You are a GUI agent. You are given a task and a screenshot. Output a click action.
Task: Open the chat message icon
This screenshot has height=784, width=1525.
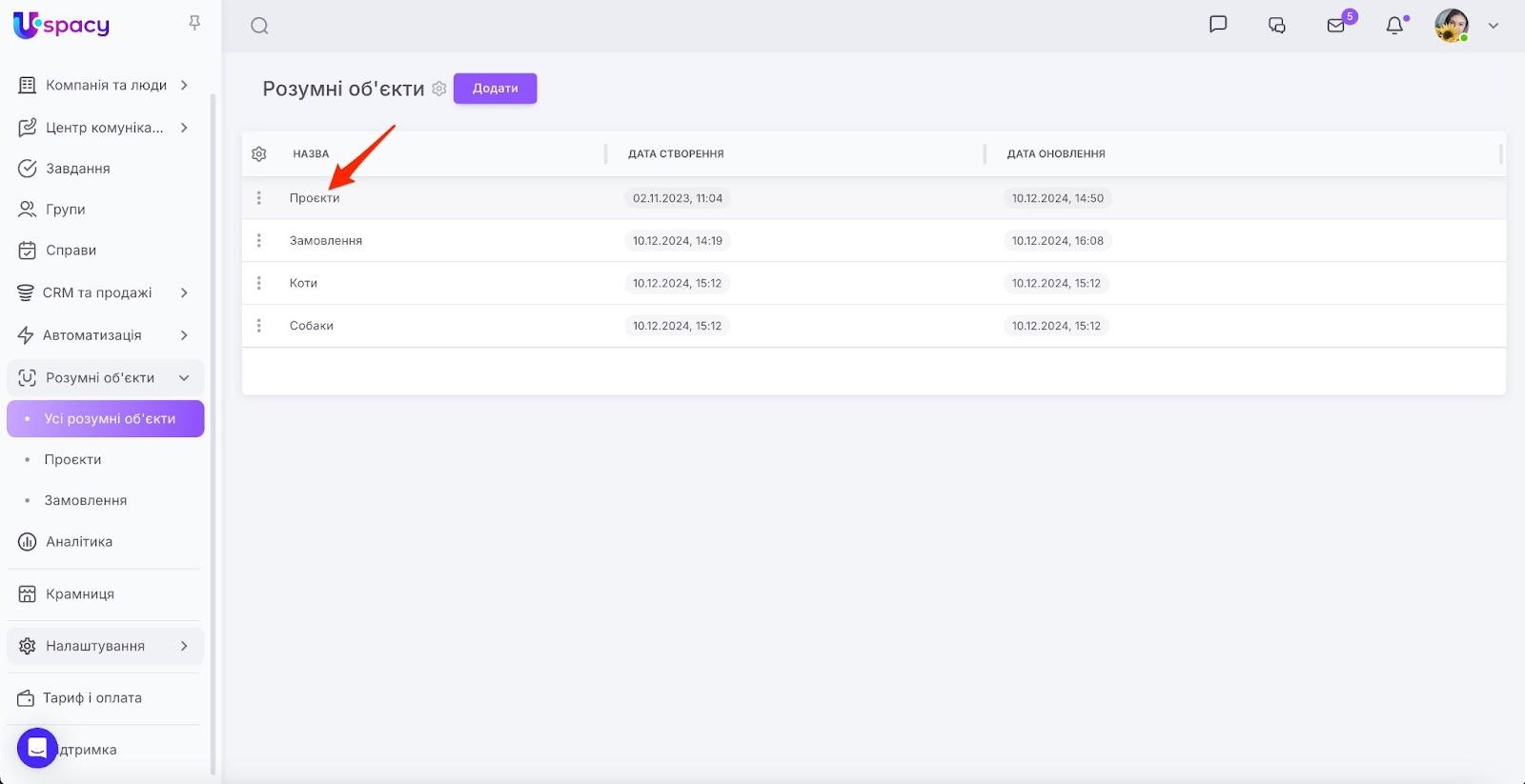point(1218,25)
